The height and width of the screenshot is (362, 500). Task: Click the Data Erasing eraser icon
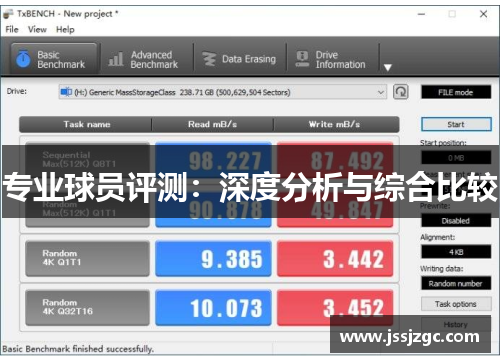click(209, 59)
